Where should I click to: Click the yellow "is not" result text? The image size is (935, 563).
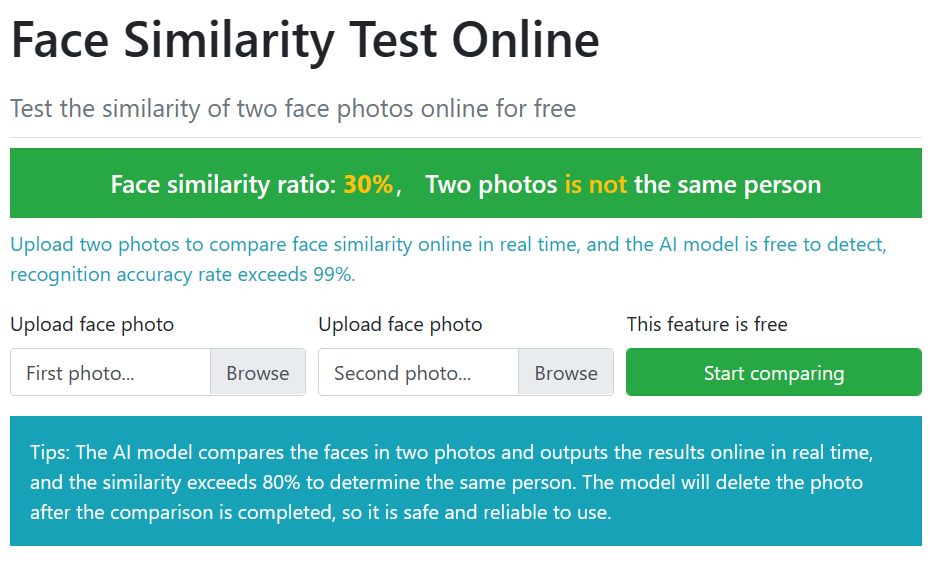pyautogui.click(x=595, y=184)
